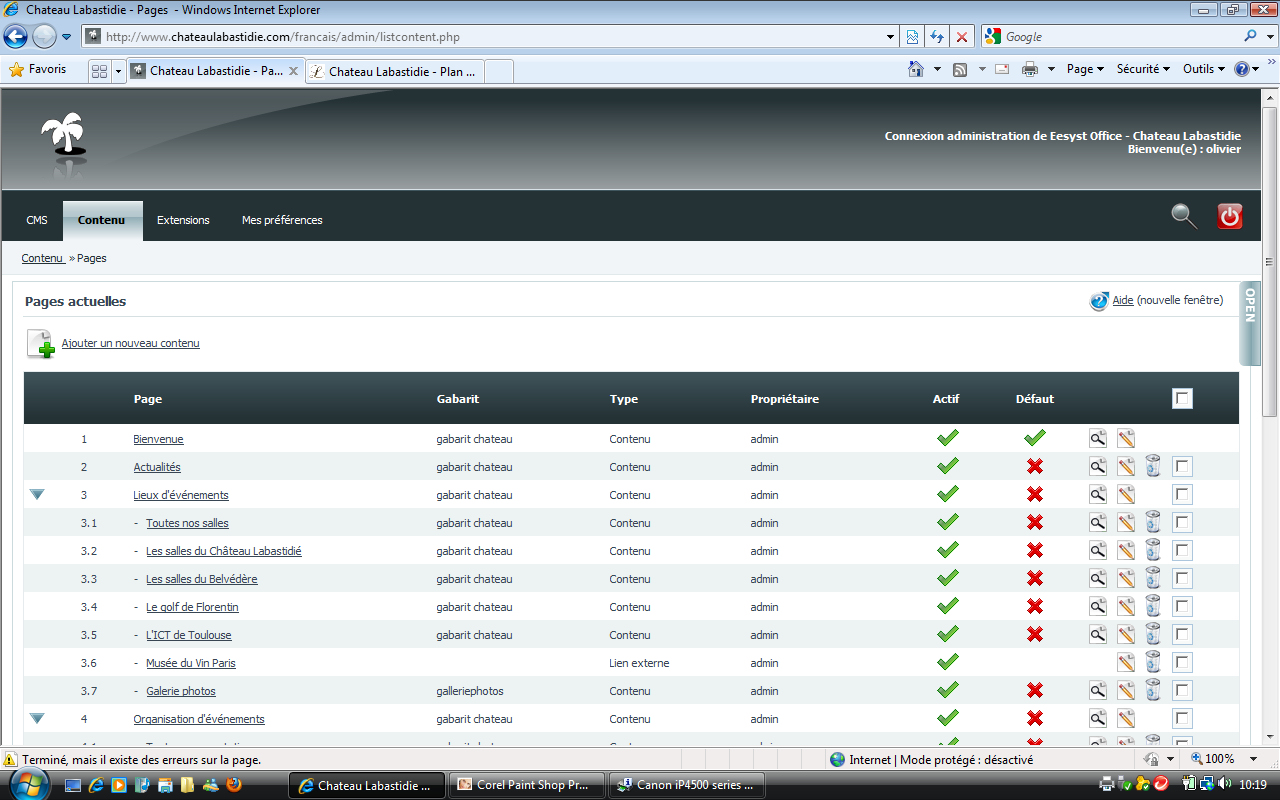The height and width of the screenshot is (800, 1280).
Task: Open the Bienvenue page link
Action: coord(158,439)
